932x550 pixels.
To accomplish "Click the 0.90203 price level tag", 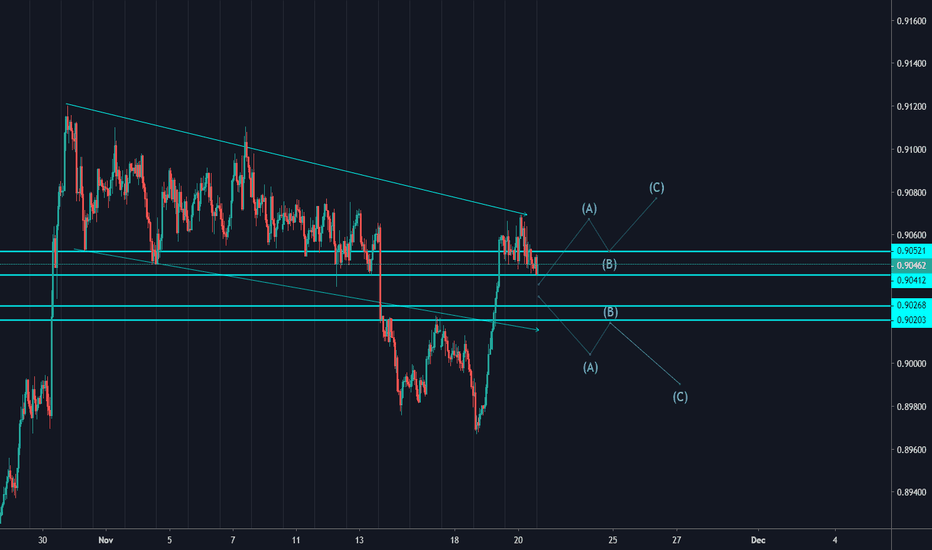I will (909, 320).
